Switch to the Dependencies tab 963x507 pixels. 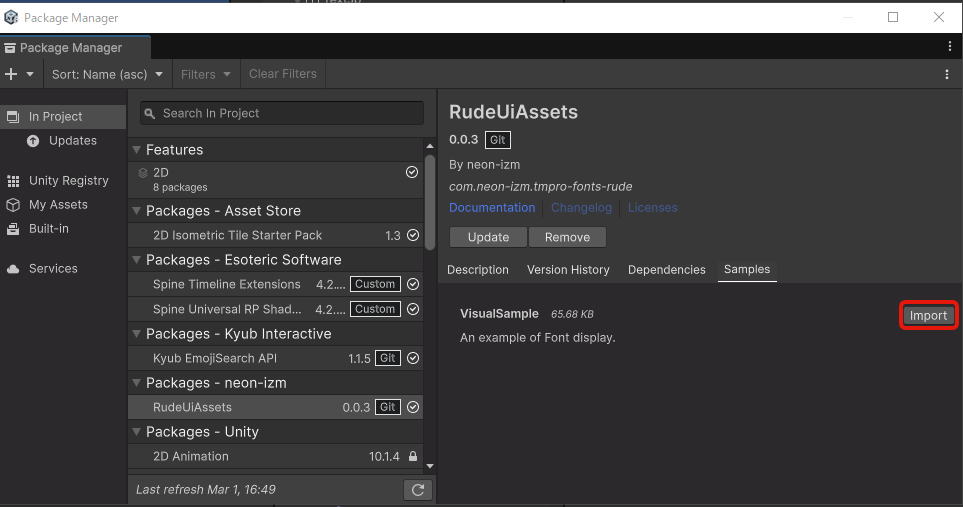coord(666,270)
